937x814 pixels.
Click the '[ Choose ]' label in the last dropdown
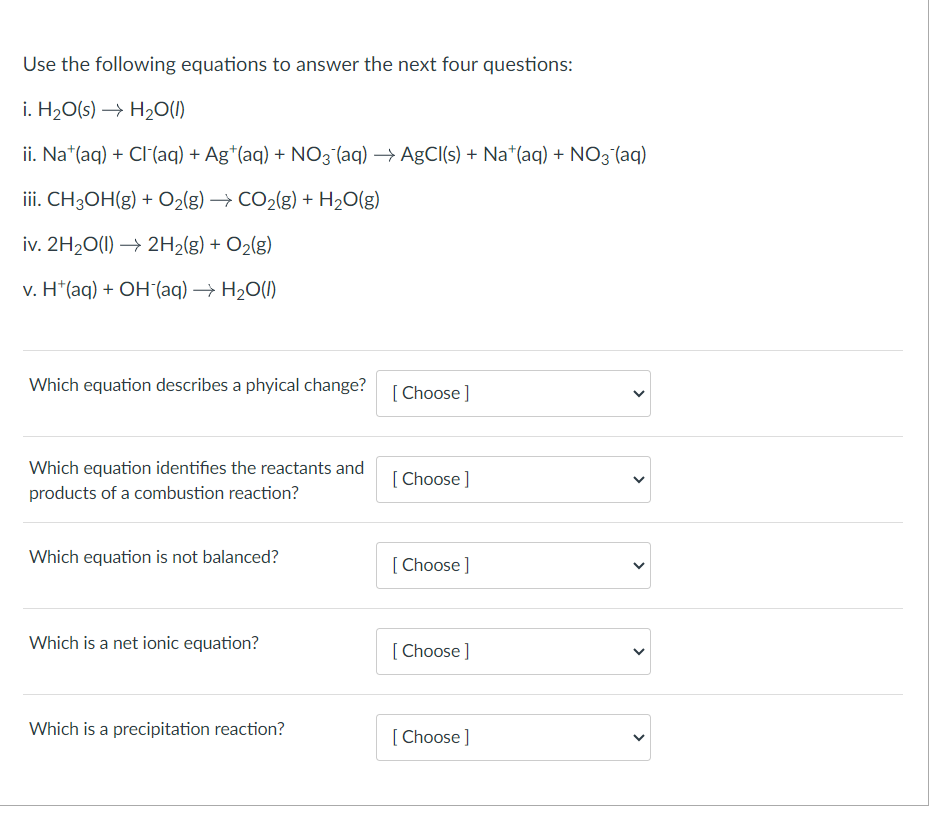pos(430,737)
